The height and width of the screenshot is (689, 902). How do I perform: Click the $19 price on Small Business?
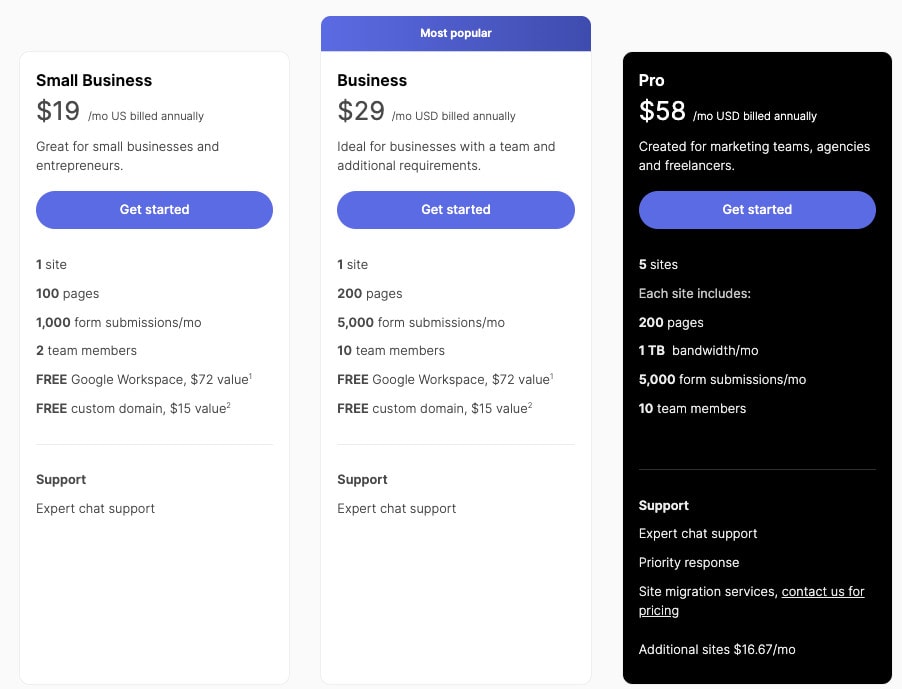click(58, 111)
